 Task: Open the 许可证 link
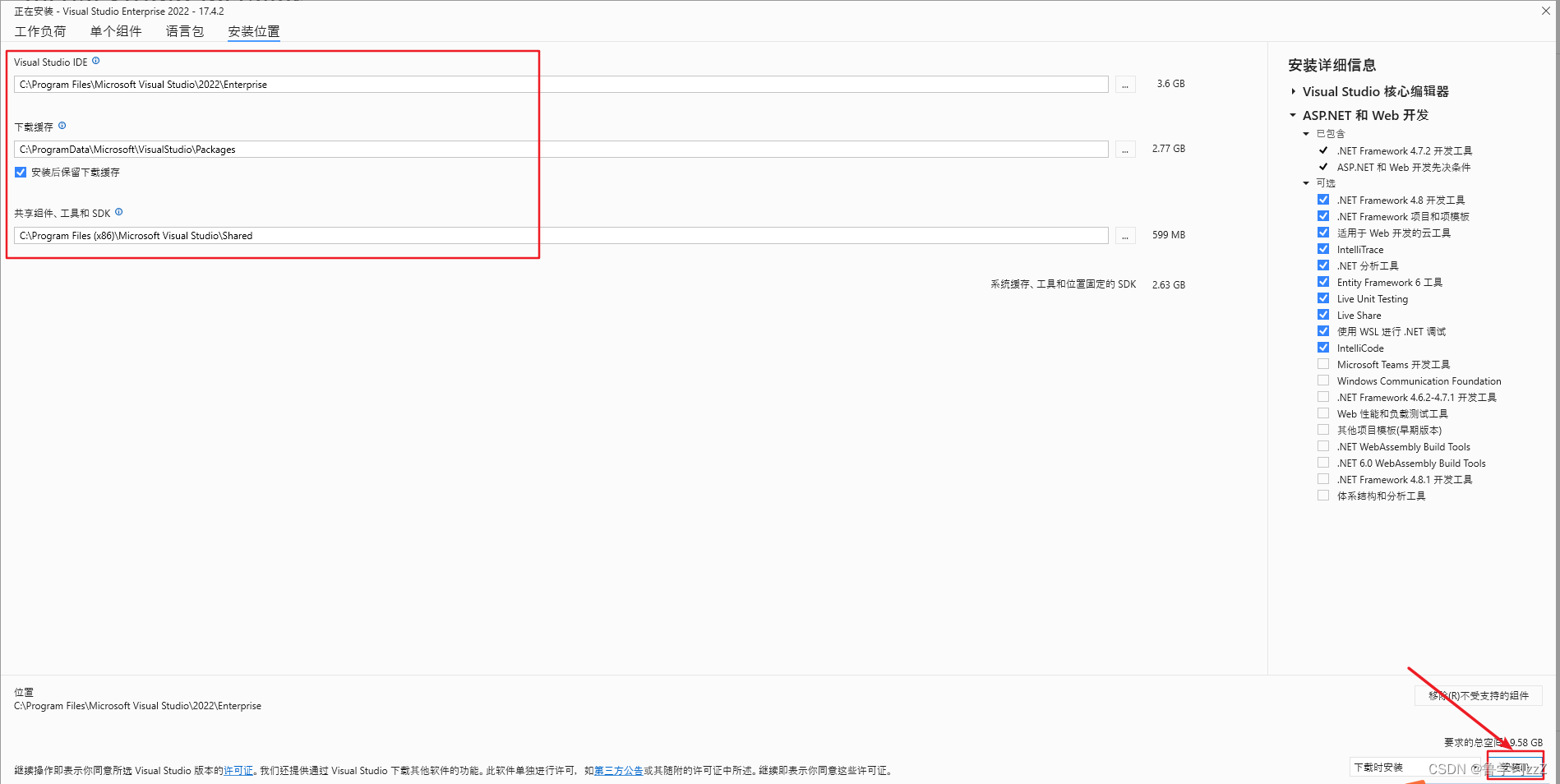[238, 771]
